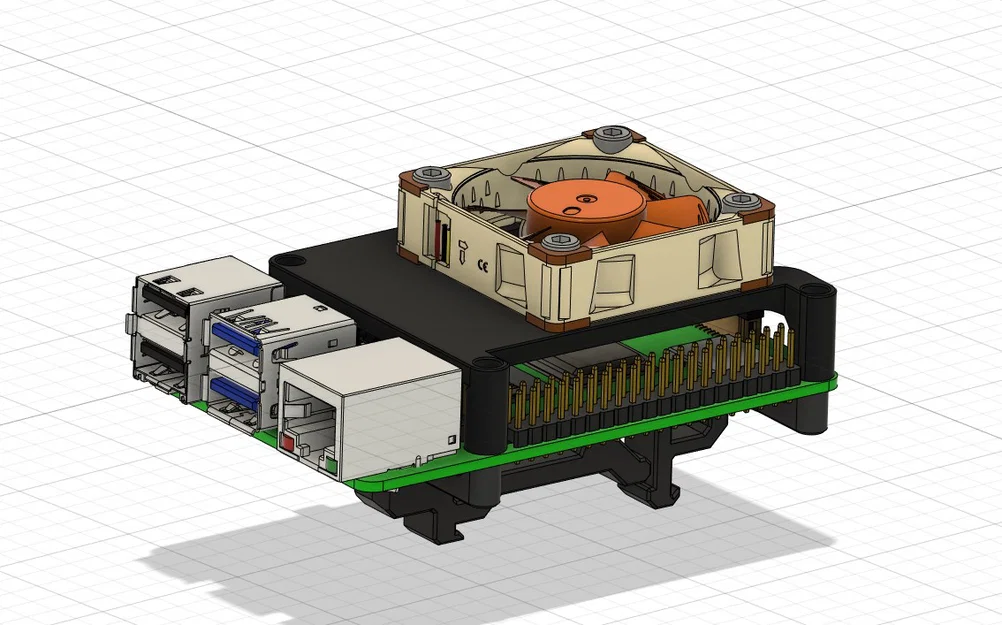Click the CE marking on the fan frame

coord(482,266)
